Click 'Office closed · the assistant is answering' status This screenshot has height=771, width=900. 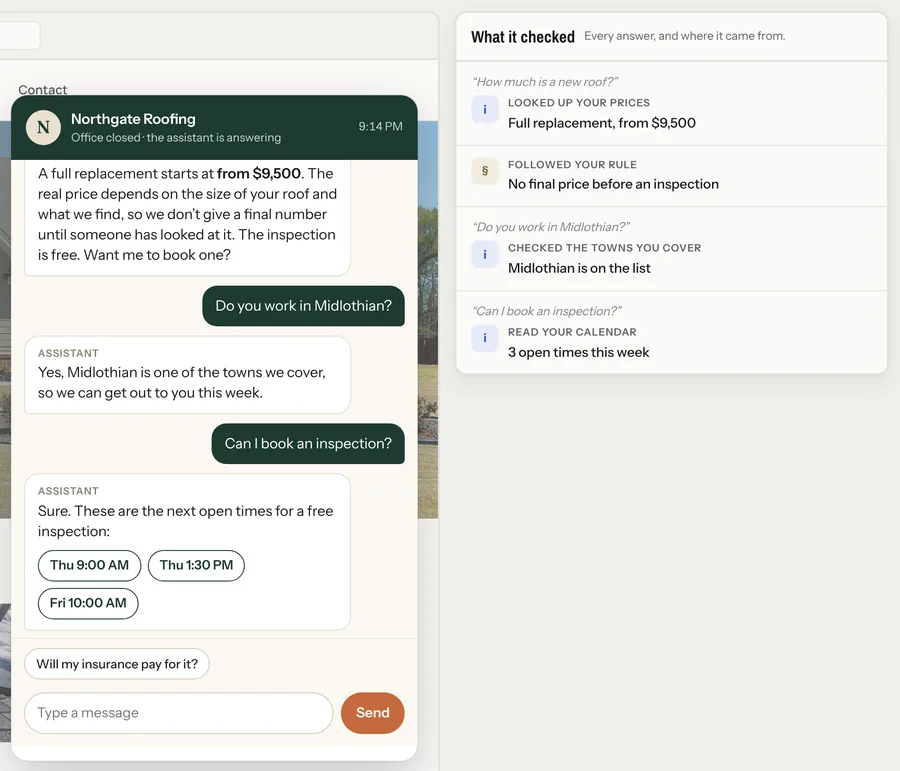coord(176,138)
